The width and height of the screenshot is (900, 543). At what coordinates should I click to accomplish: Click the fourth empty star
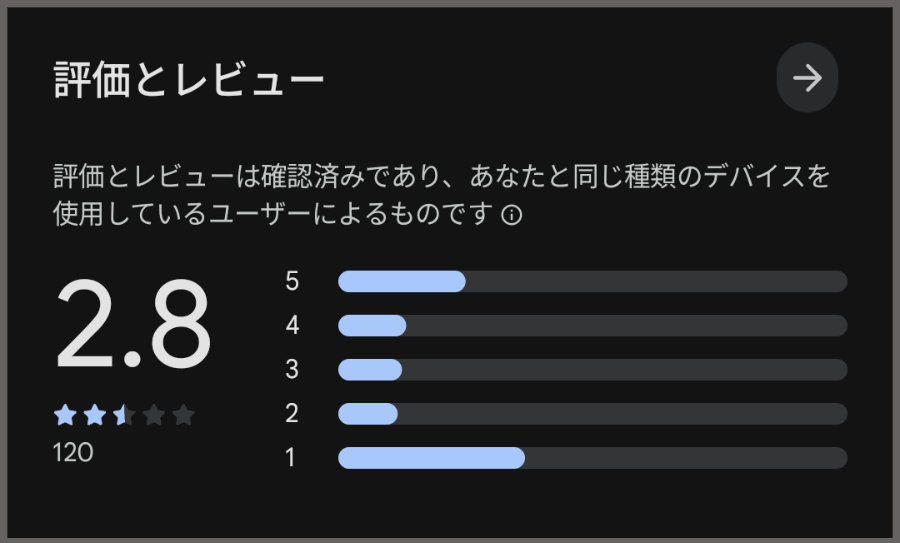153,415
